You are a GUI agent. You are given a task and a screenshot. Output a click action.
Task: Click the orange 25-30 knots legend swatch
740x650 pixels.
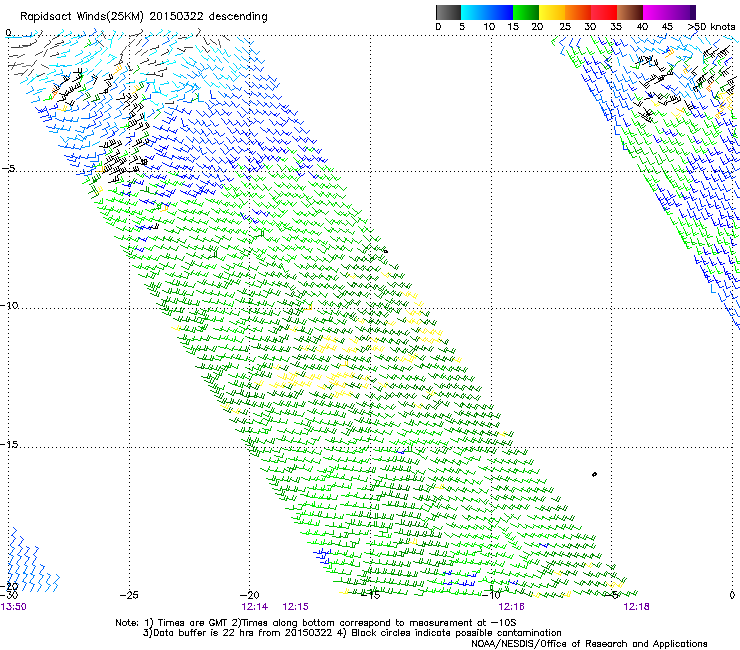point(578,12)
